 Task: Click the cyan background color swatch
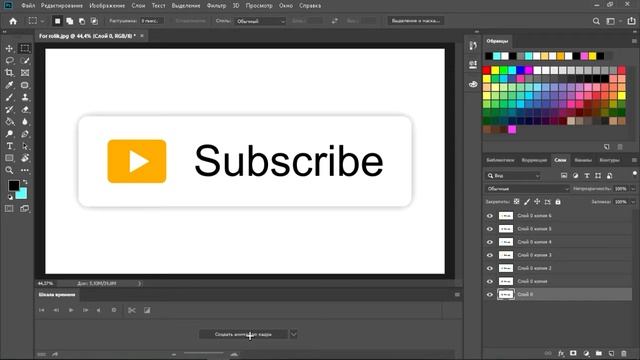coord(23,194)
